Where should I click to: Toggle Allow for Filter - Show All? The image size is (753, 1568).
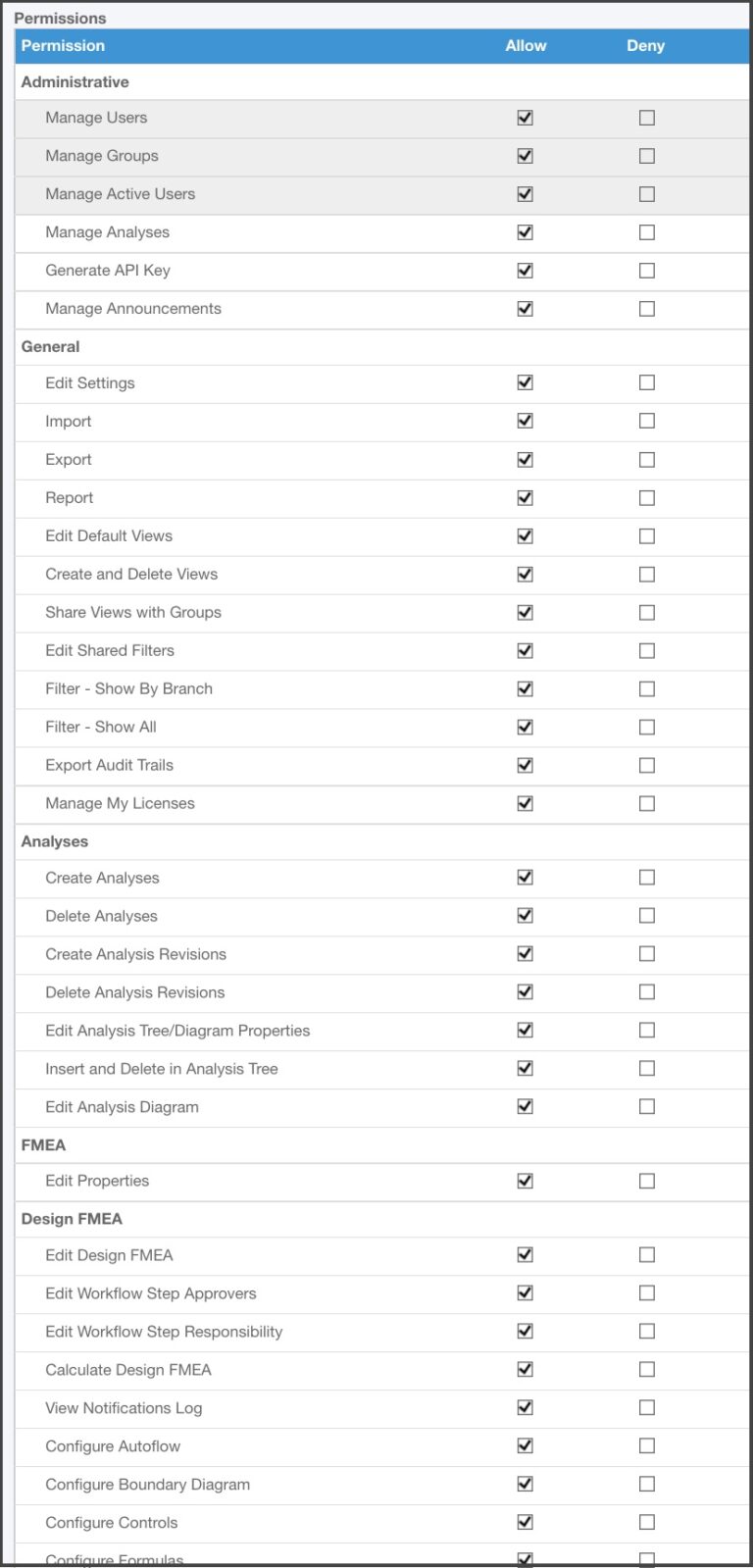click(x=525, y=727)
